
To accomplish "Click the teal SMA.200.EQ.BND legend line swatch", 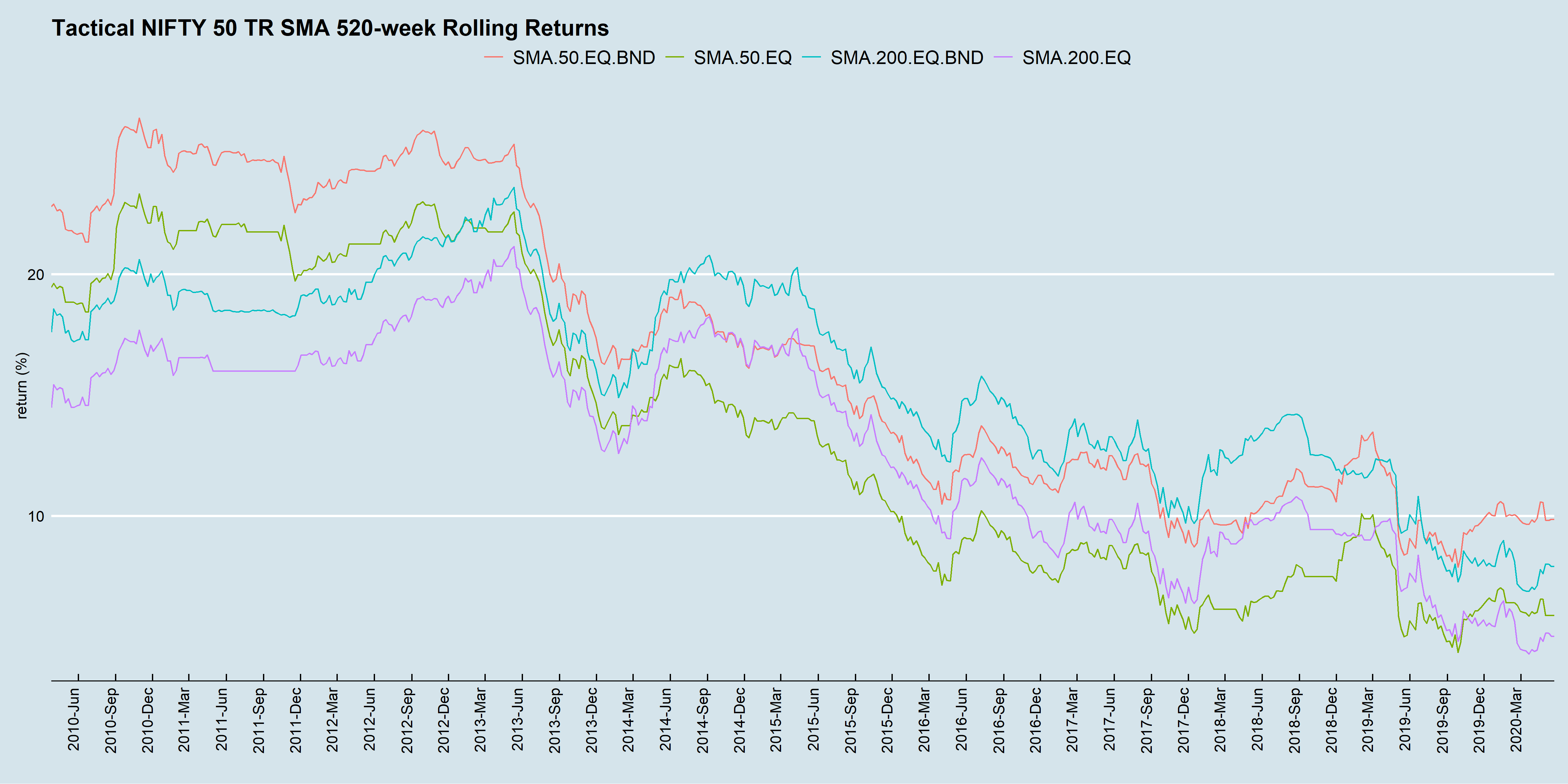I will click(x=811, y=58).
